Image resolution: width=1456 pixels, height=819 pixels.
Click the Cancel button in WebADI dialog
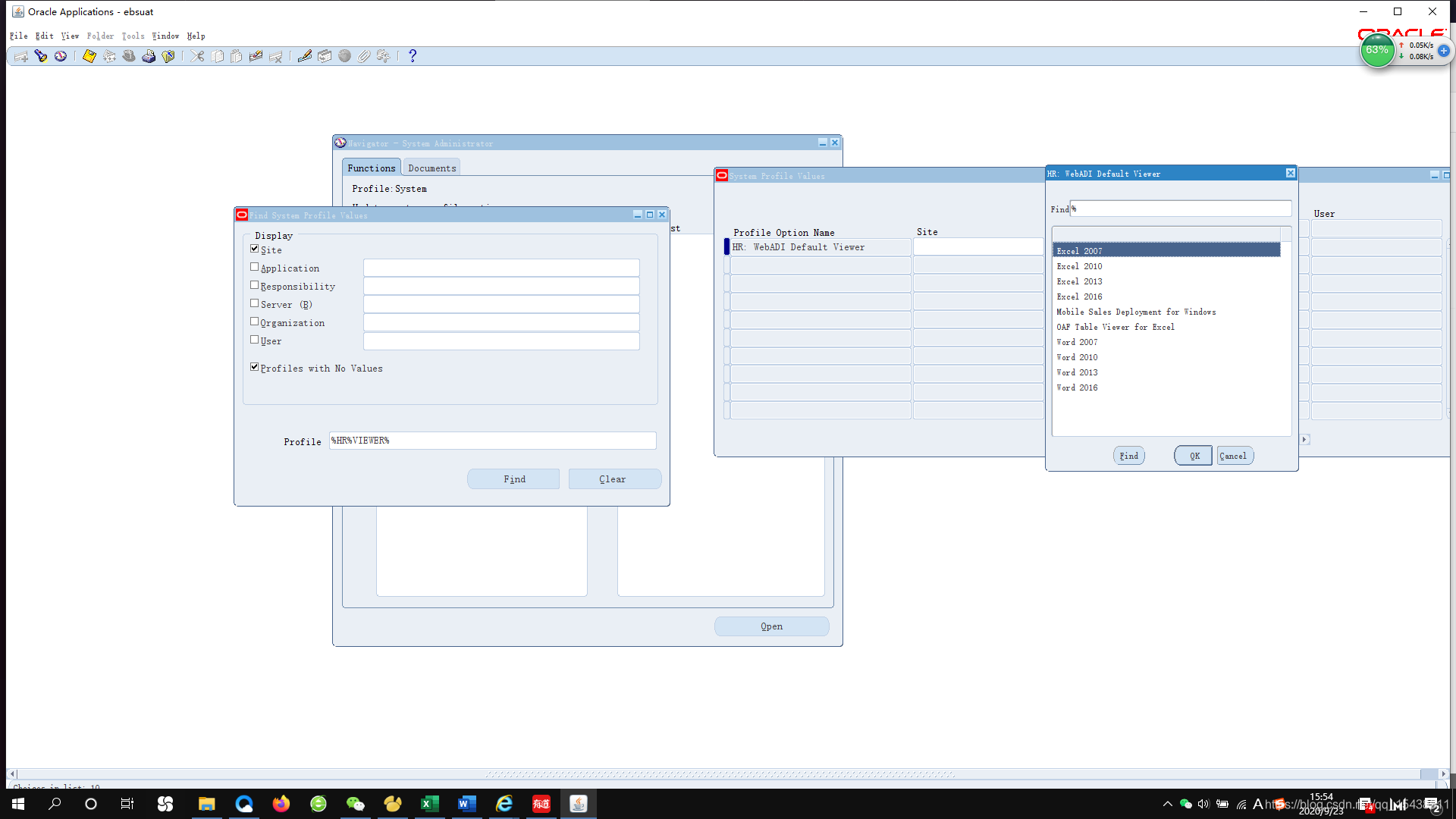[1233, 456]
